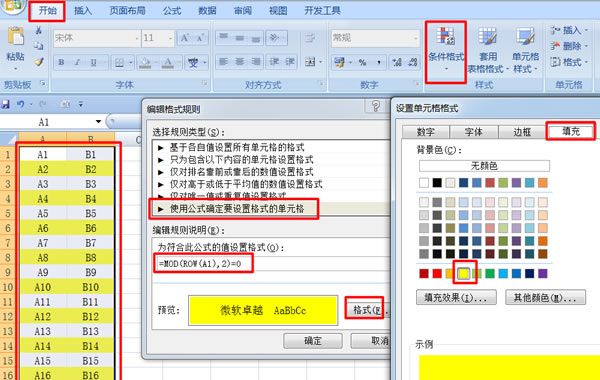
Task: Click the Orientation text angle icon
Action: click(274, 38)
